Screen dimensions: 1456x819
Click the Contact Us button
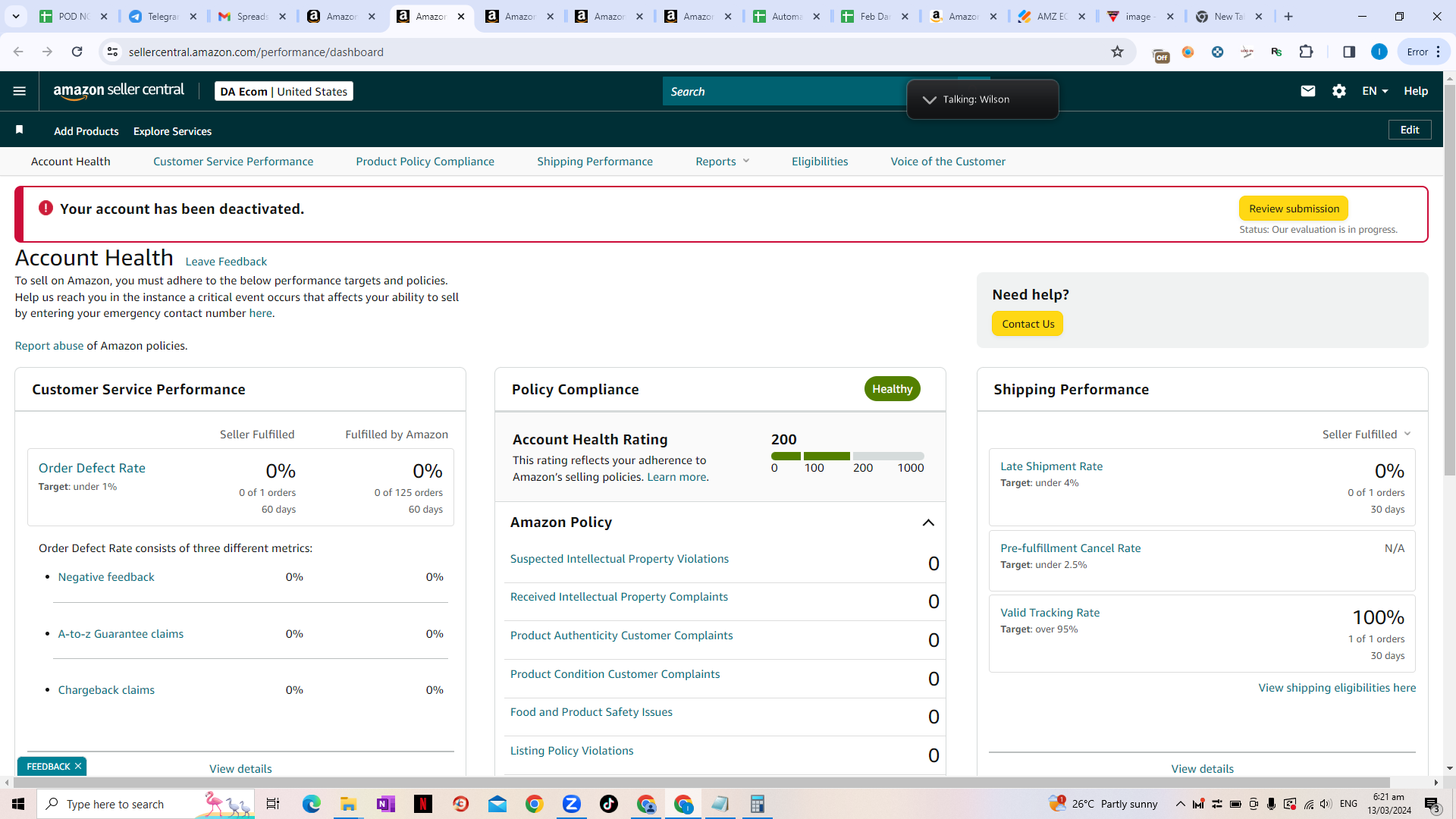pyautogui.click(x=1028, y=324)
